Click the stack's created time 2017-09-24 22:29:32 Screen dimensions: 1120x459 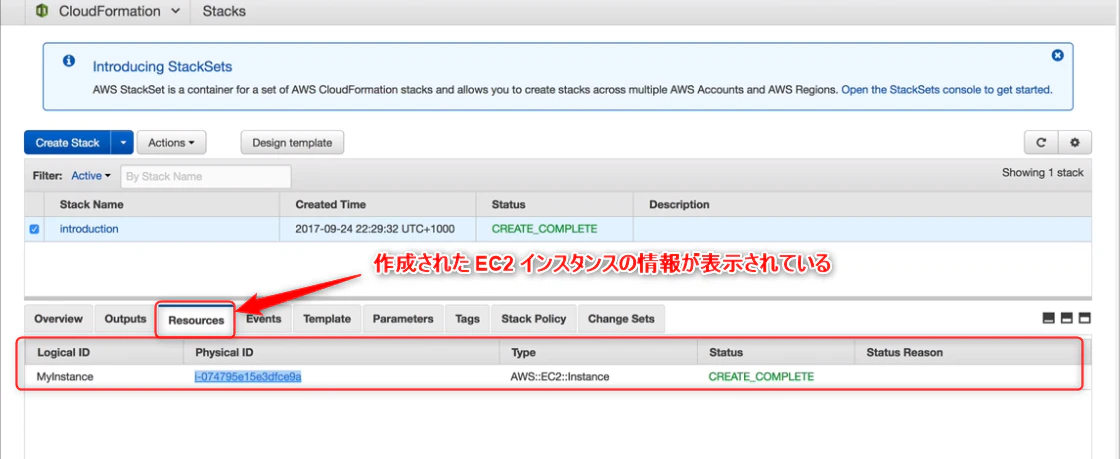375,229
